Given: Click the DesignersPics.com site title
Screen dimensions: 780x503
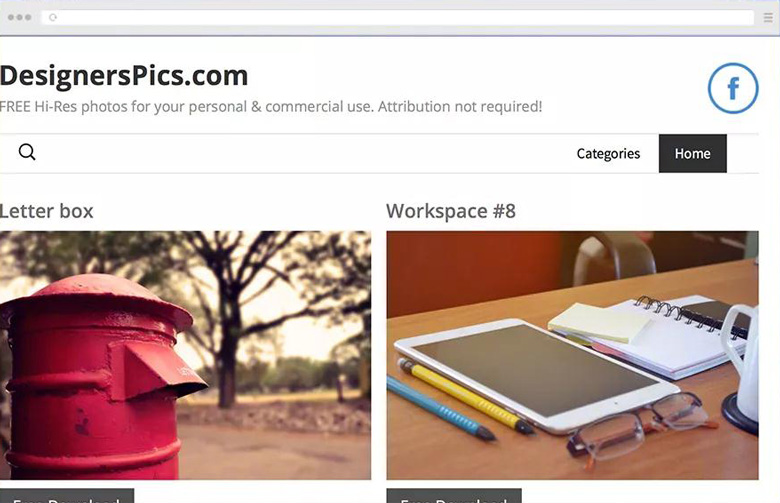Looking at the screenshot, I should 124,76.
